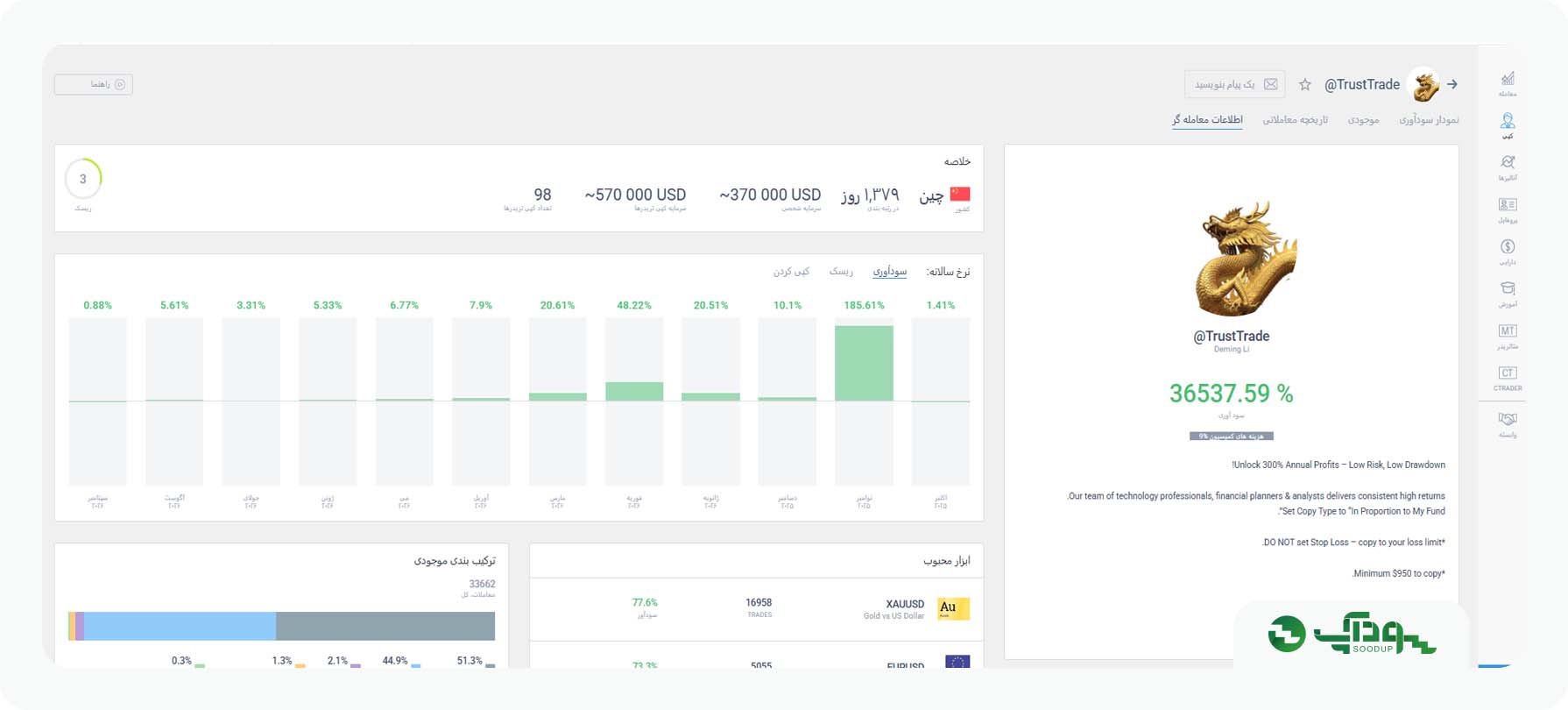Open the analysis (آنالیزها) sidebar icon

[x=1508, y=162]
